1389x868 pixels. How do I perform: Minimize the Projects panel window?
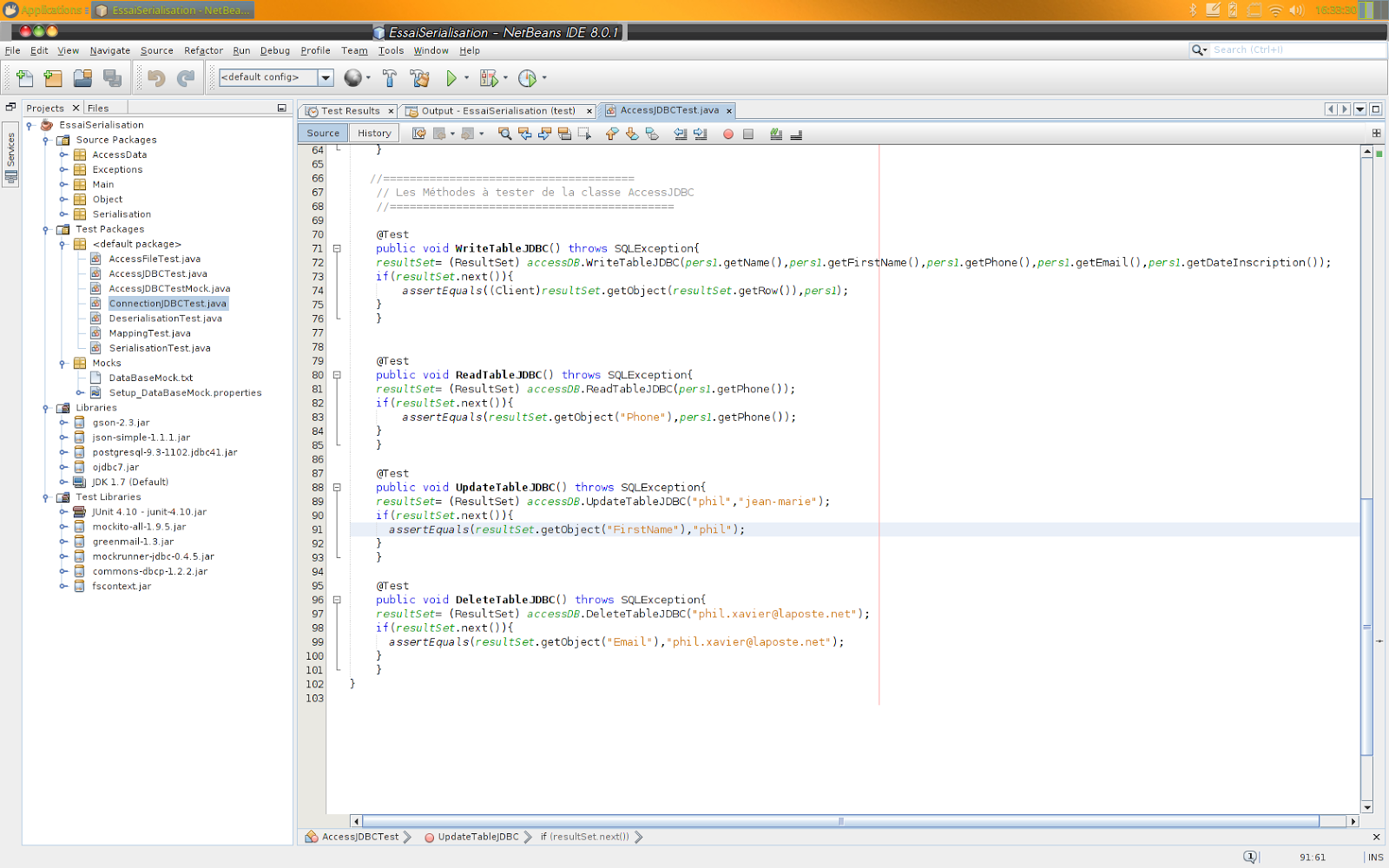pos(282,108)
